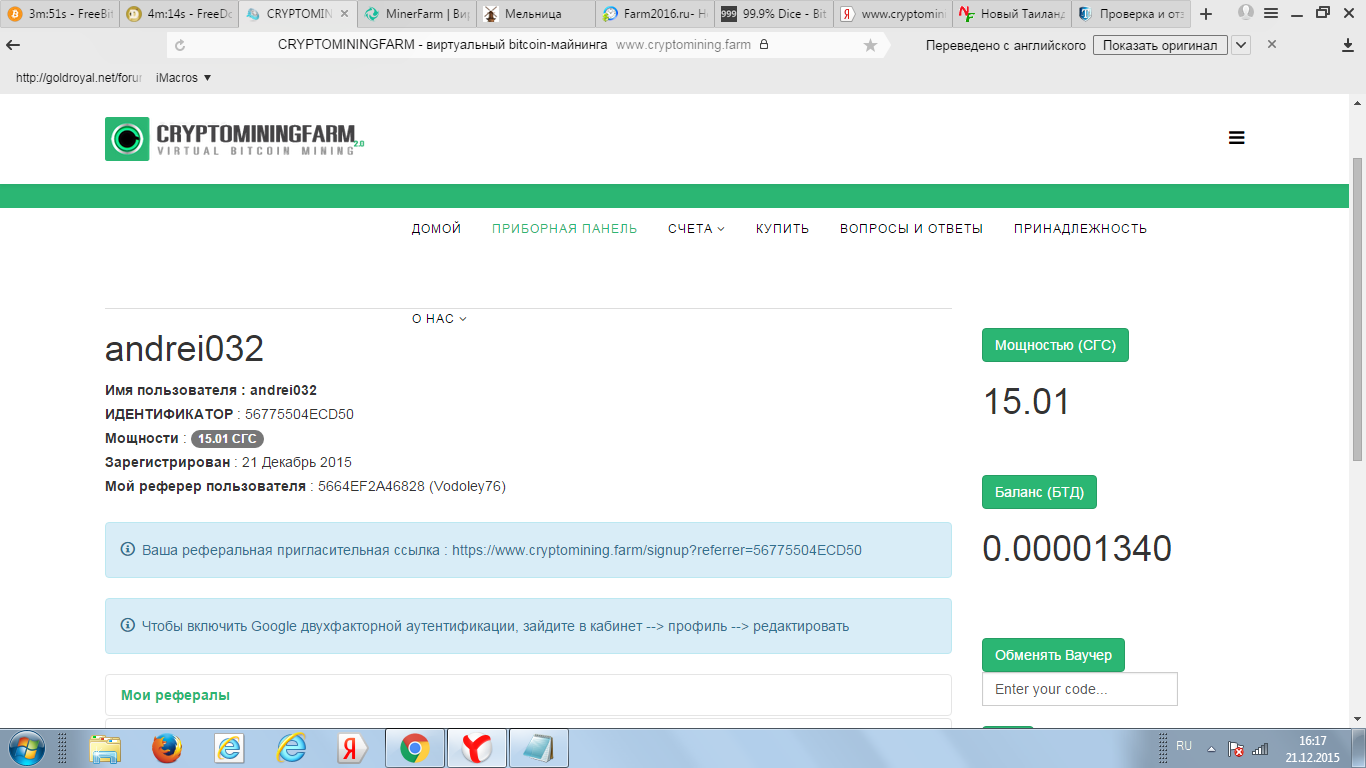This screenshot has width=1366, height=768.
Task: Click the info icon beside the Google two-factor notice
Action: pyautogui.click(x=128, y=625)
